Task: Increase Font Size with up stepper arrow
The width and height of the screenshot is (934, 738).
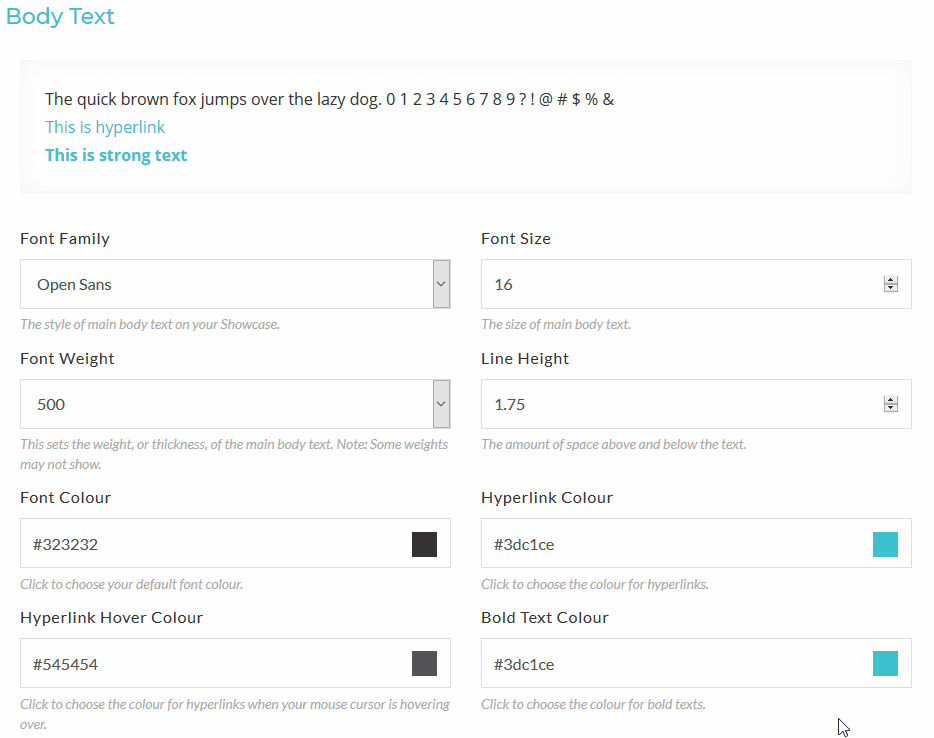Action: (890, 280)
